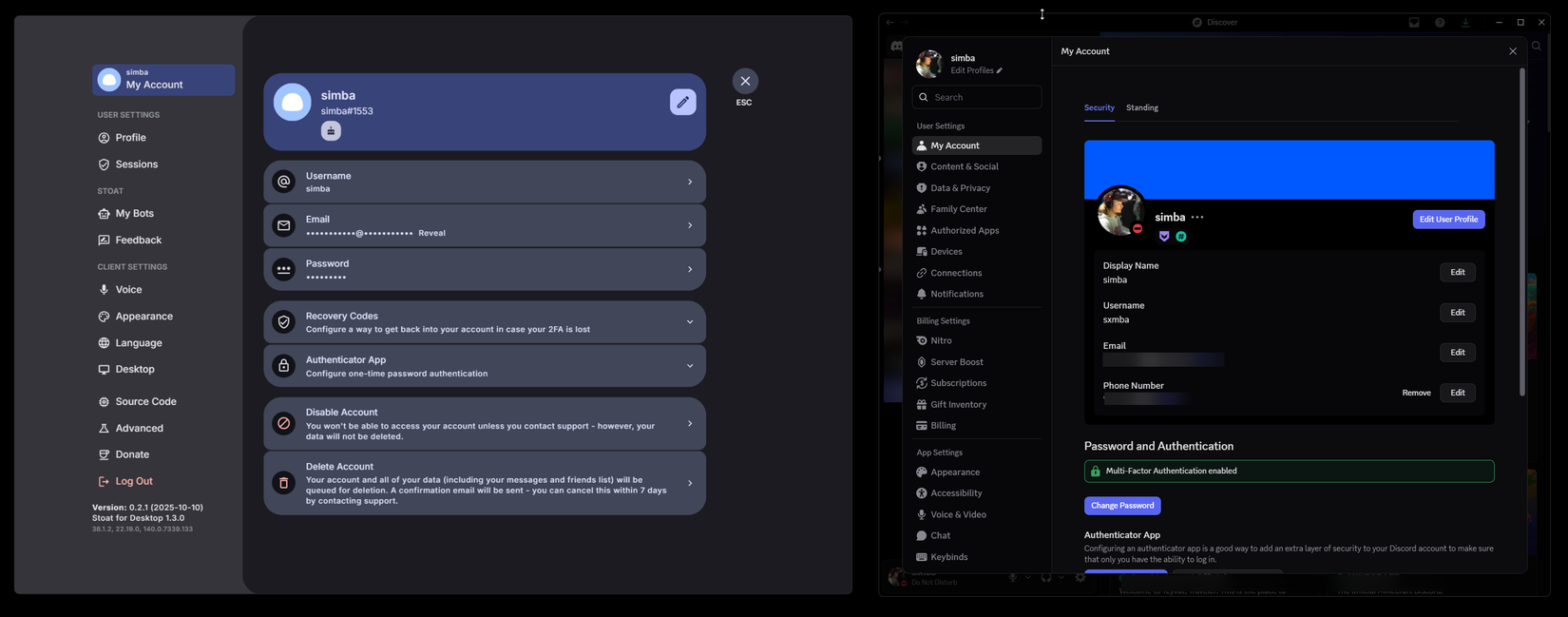Viewport: 1568px width, 617px height.
Task: Open Devices in Discord settings
Action: (x=977, y=252)
